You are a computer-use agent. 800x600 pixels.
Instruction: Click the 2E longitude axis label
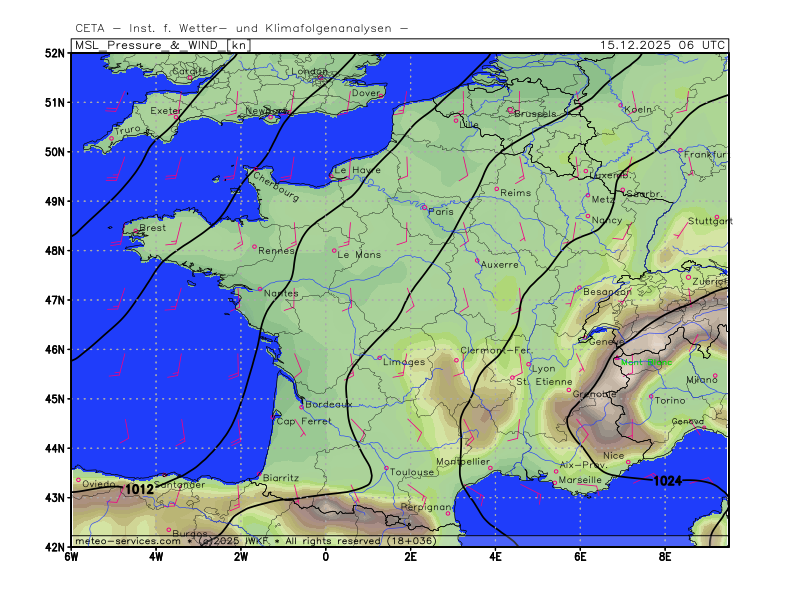(410, 556)
